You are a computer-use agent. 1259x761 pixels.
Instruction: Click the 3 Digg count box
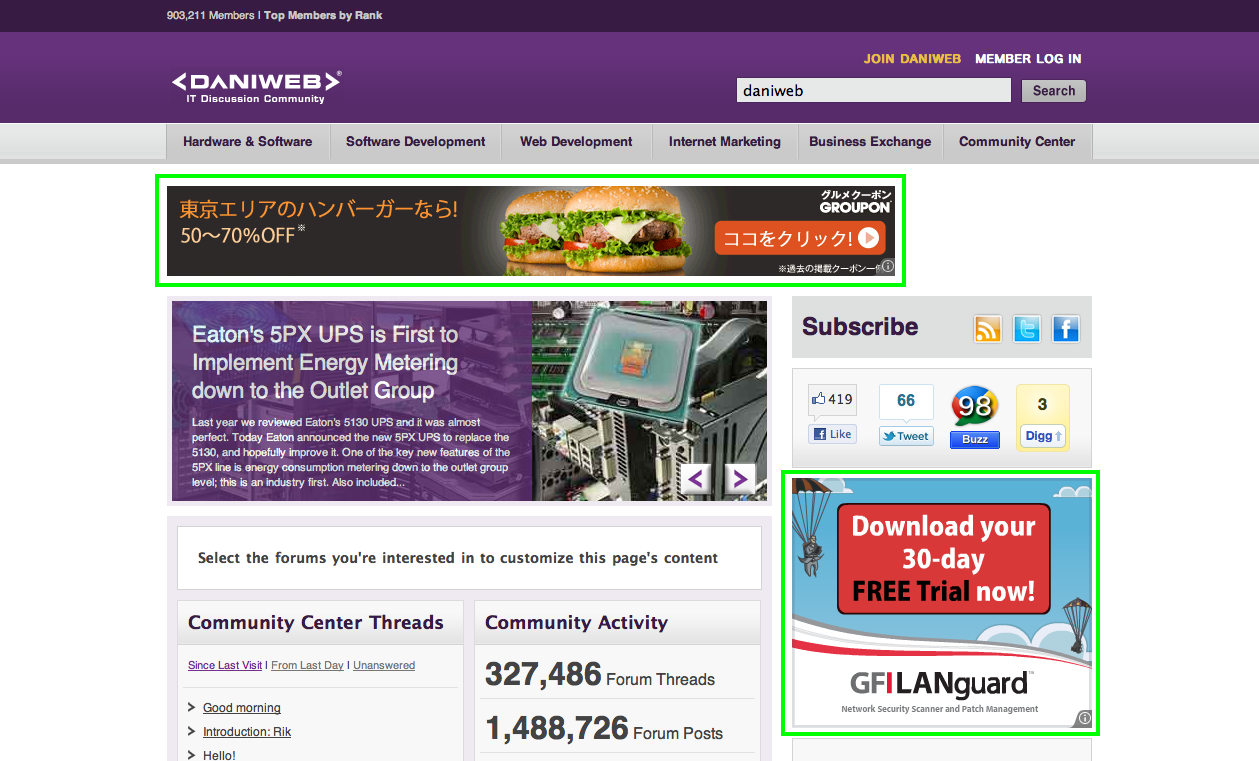1043,404
